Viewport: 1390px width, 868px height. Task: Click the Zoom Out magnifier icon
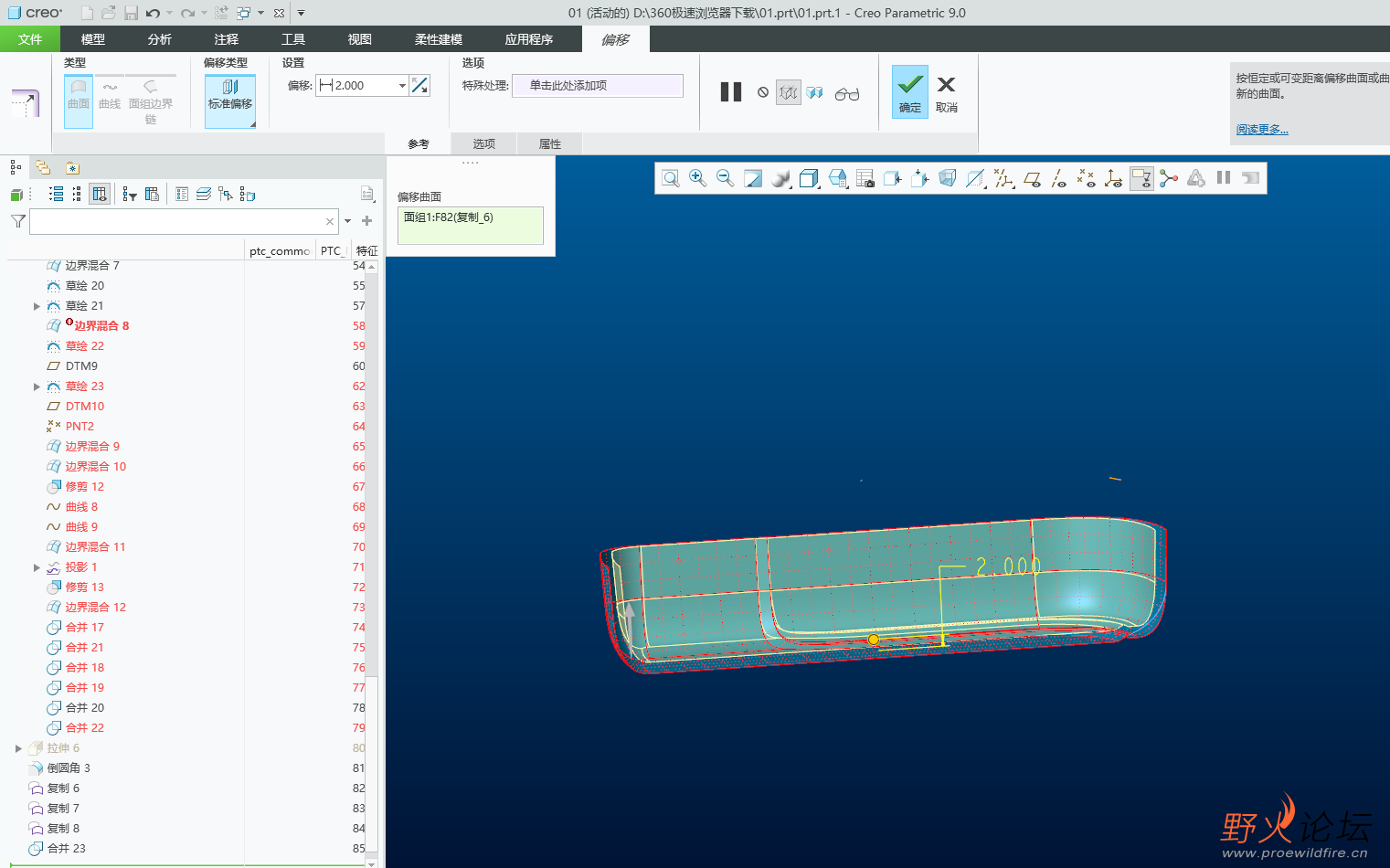(725, 178)
